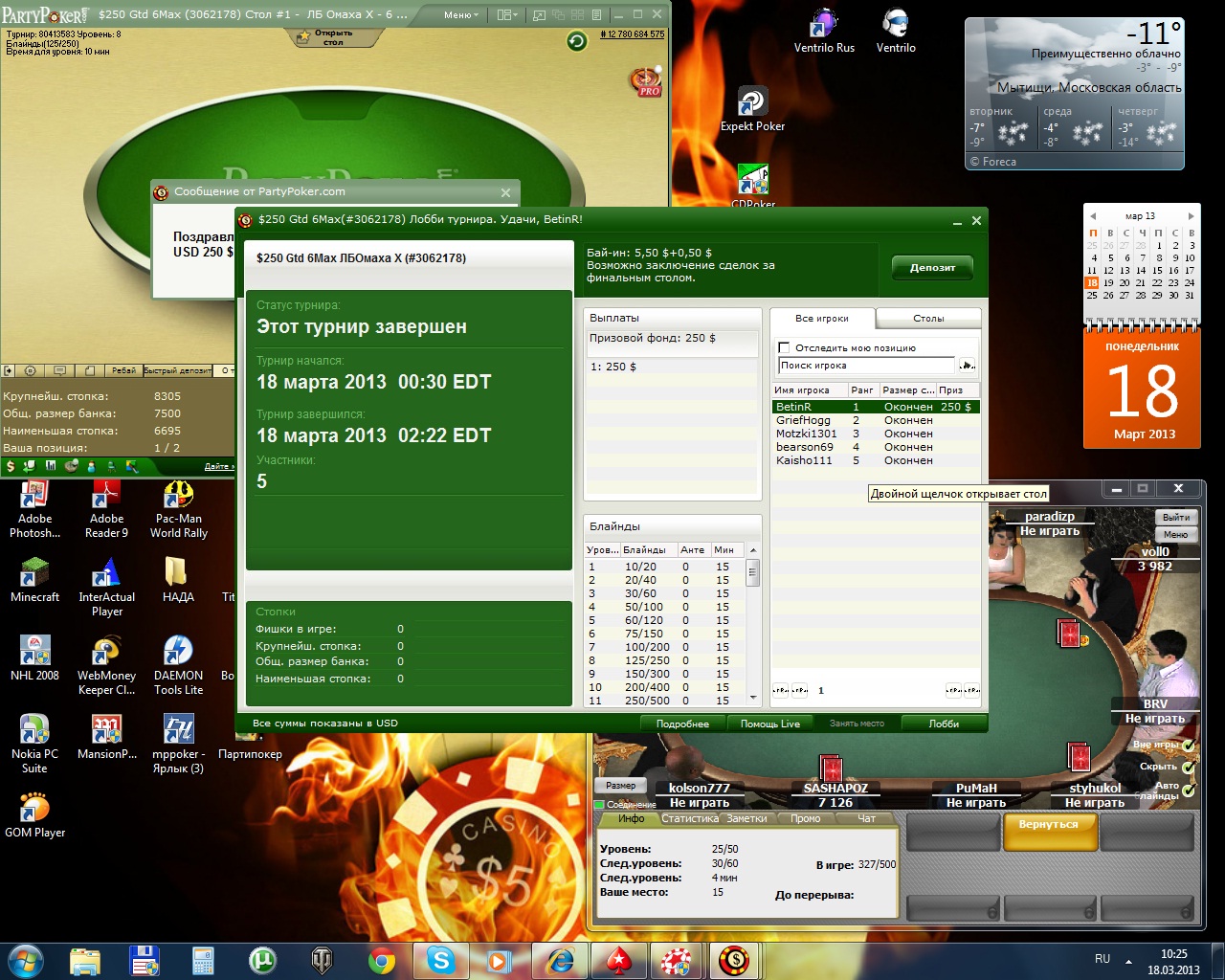
Task: Click the dollar sign cashier icon
Action: pyautogui.click(x=11, y=466)
